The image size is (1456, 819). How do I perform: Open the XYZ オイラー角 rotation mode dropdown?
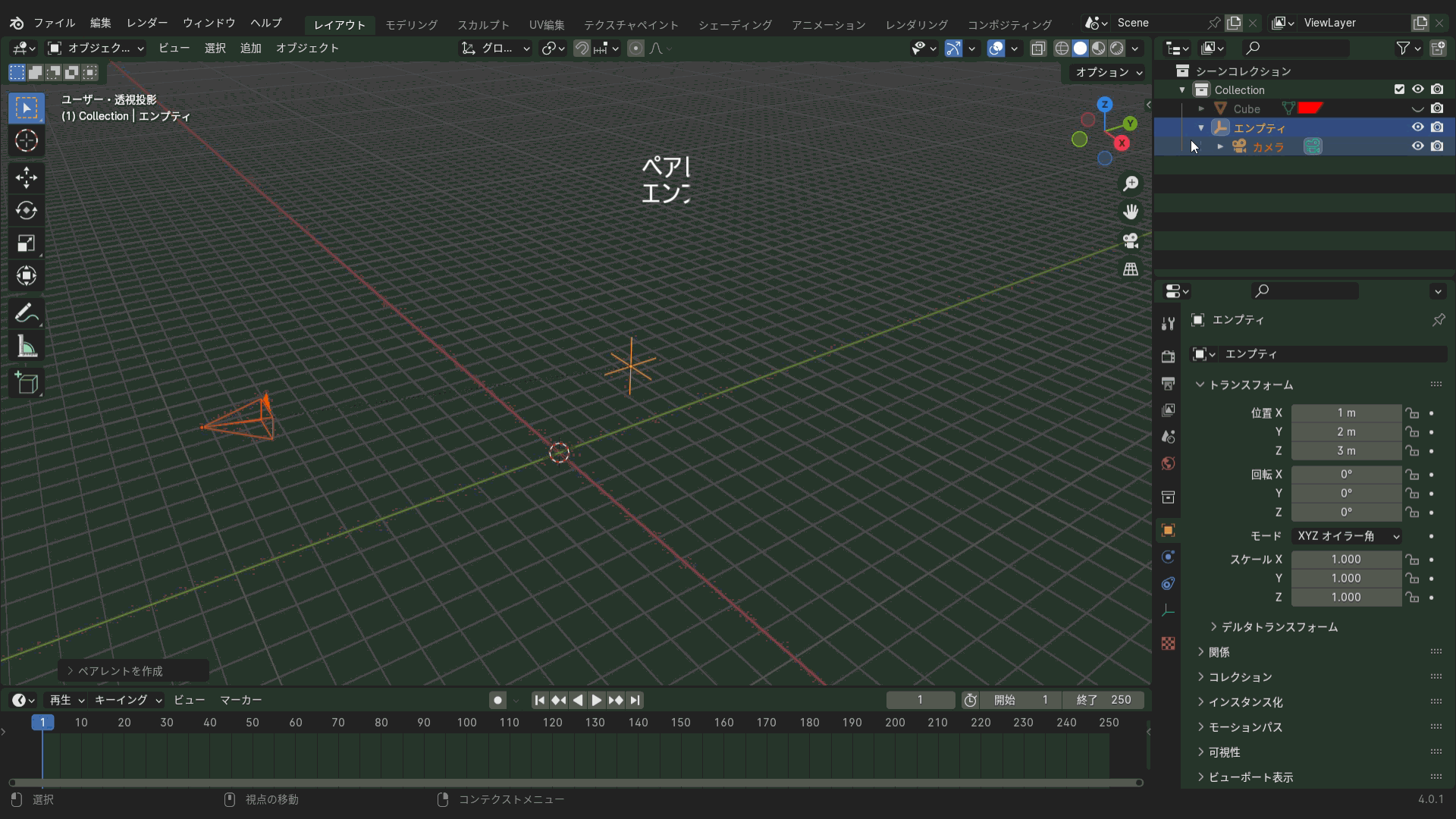click(x=1347, y=536)
